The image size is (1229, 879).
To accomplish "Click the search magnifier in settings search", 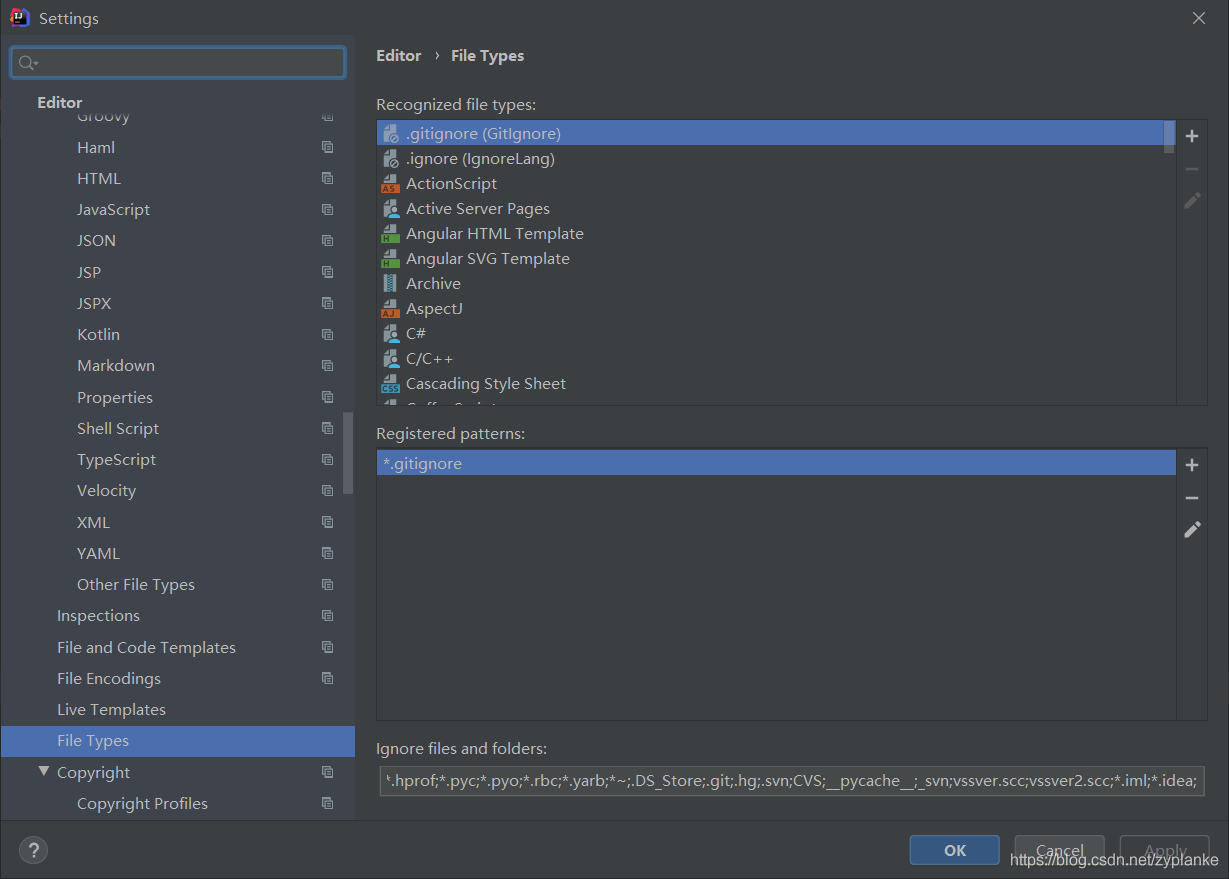I will (27, 62).
